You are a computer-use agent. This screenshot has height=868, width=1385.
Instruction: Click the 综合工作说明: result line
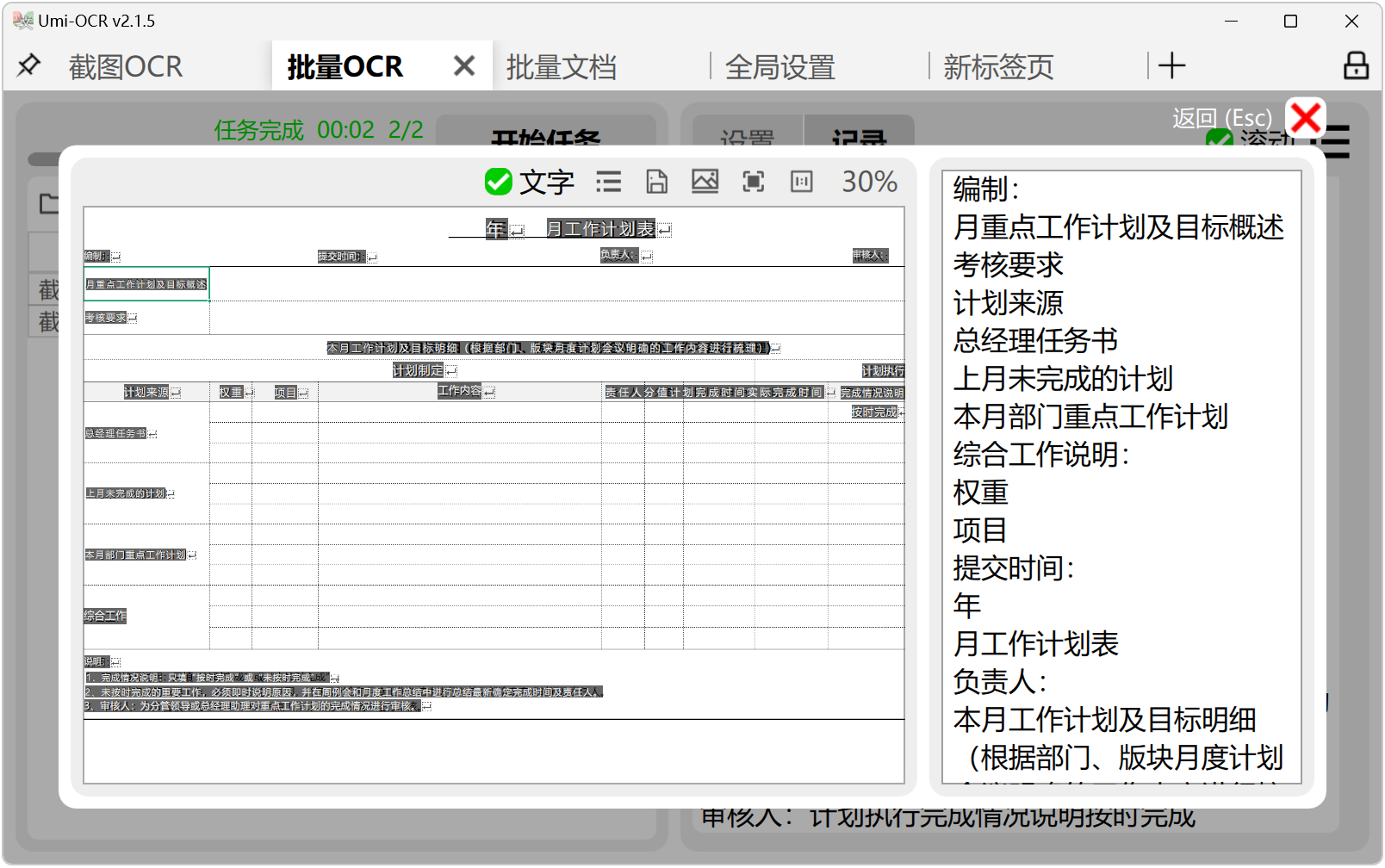(x=1041, y=454)
